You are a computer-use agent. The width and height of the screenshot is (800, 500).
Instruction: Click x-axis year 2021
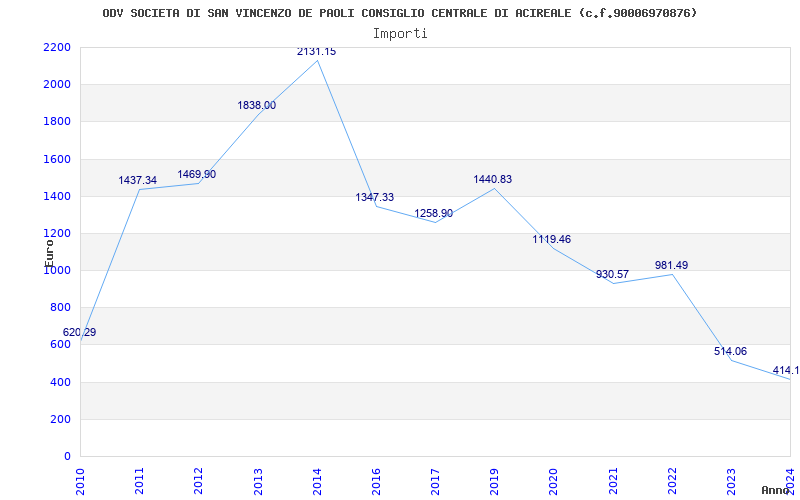click(613, 481)
